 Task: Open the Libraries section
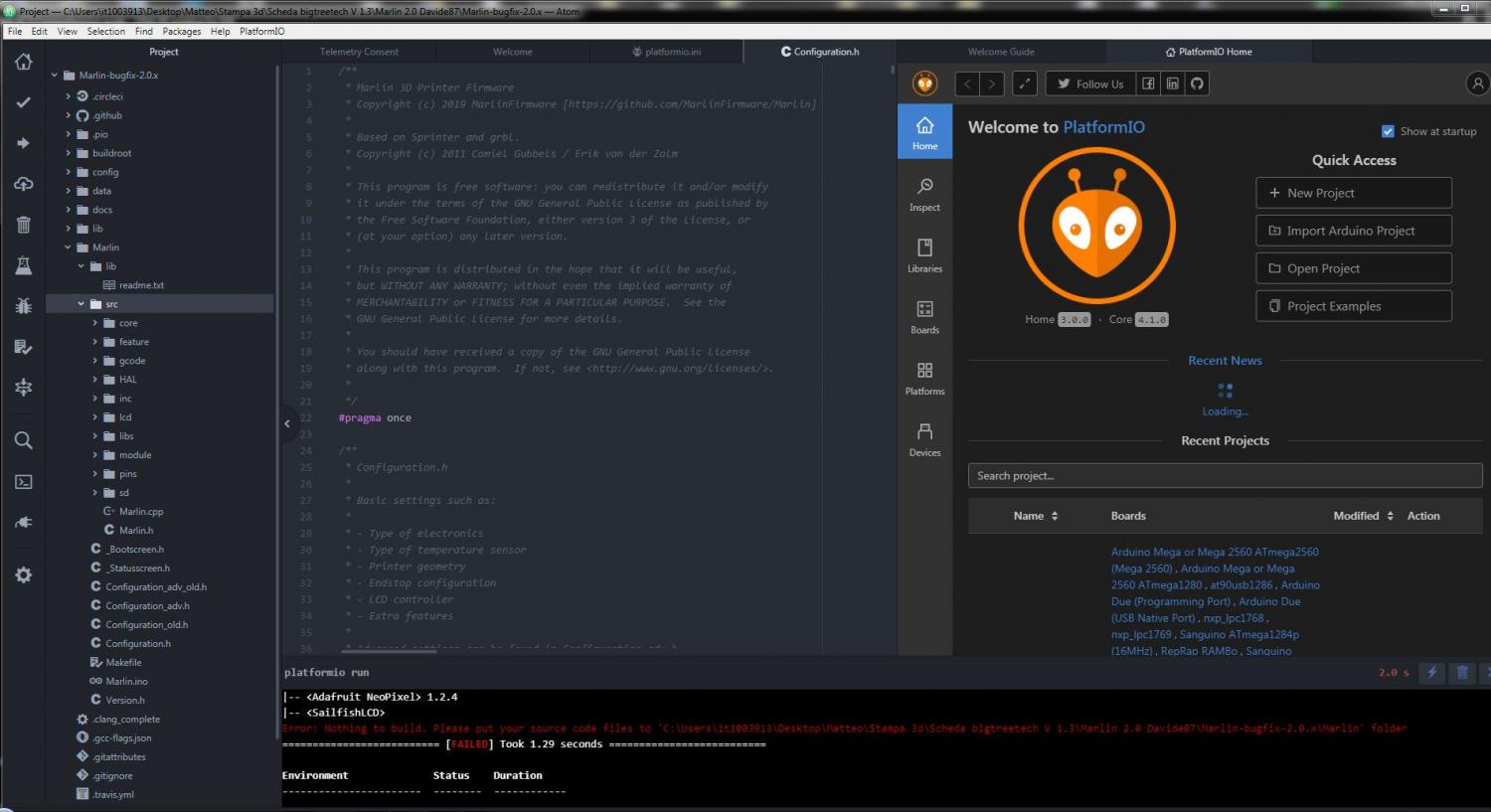pos(924,255)
